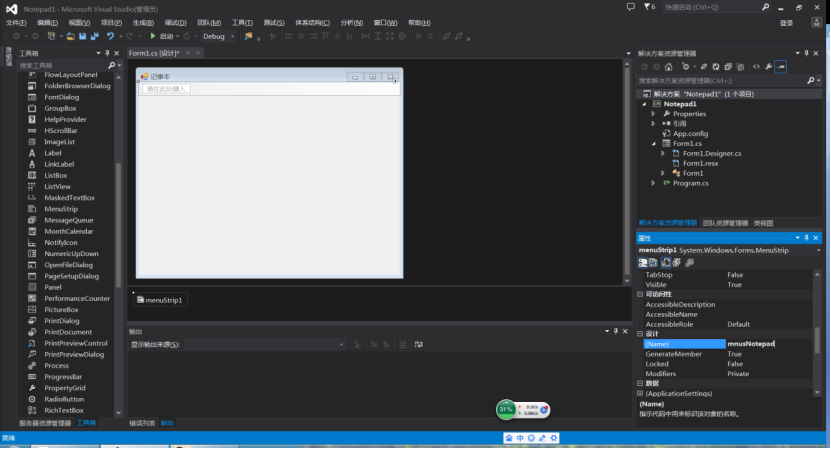Screen dimensions: 831x449
Task: Click the notifications flag icon
Action: coord(647,7)
